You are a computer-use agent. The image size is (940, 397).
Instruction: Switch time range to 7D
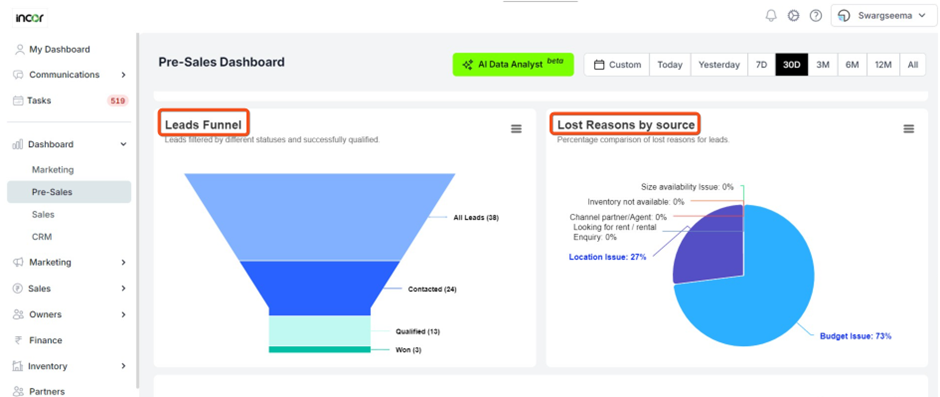click(x=761, y=65)
